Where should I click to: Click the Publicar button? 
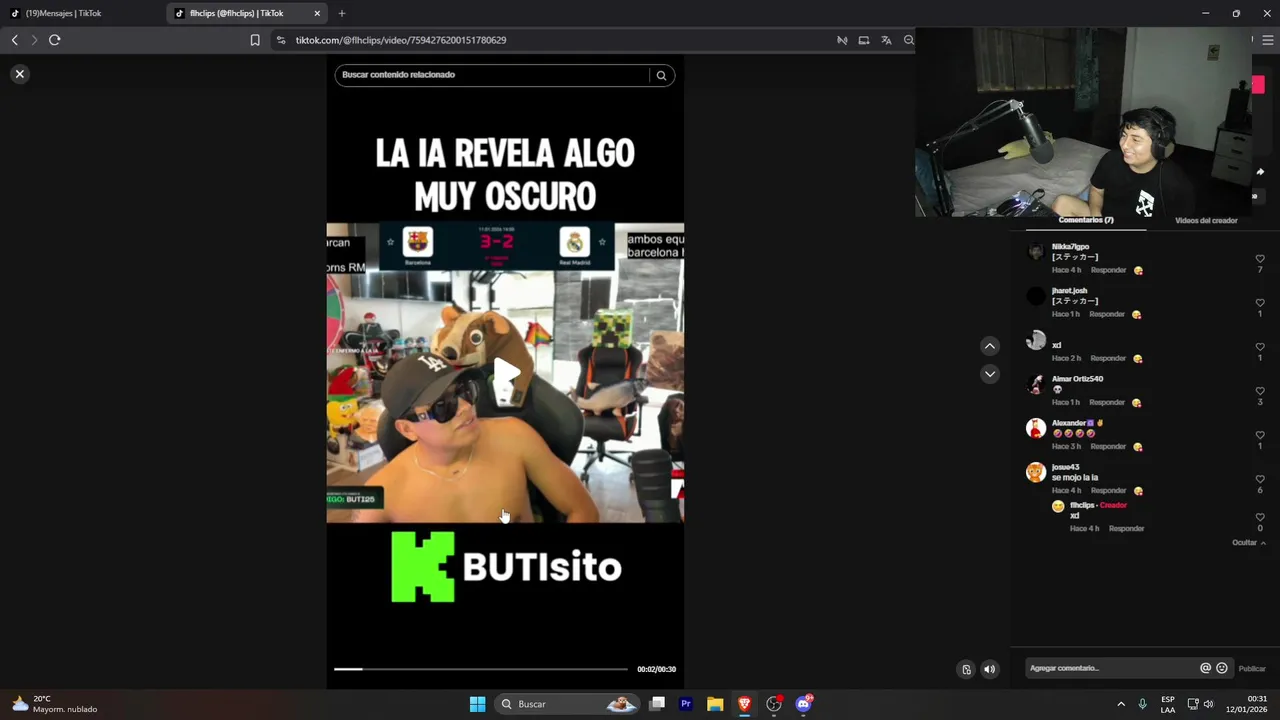tap(1252, 668)
